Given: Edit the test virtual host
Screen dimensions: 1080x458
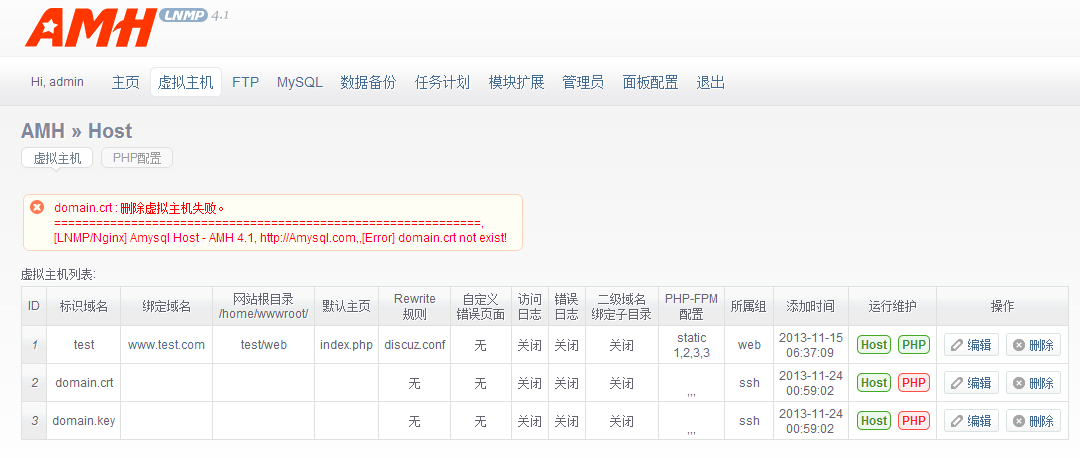Looking at the screenshot, I should (970, 345).
